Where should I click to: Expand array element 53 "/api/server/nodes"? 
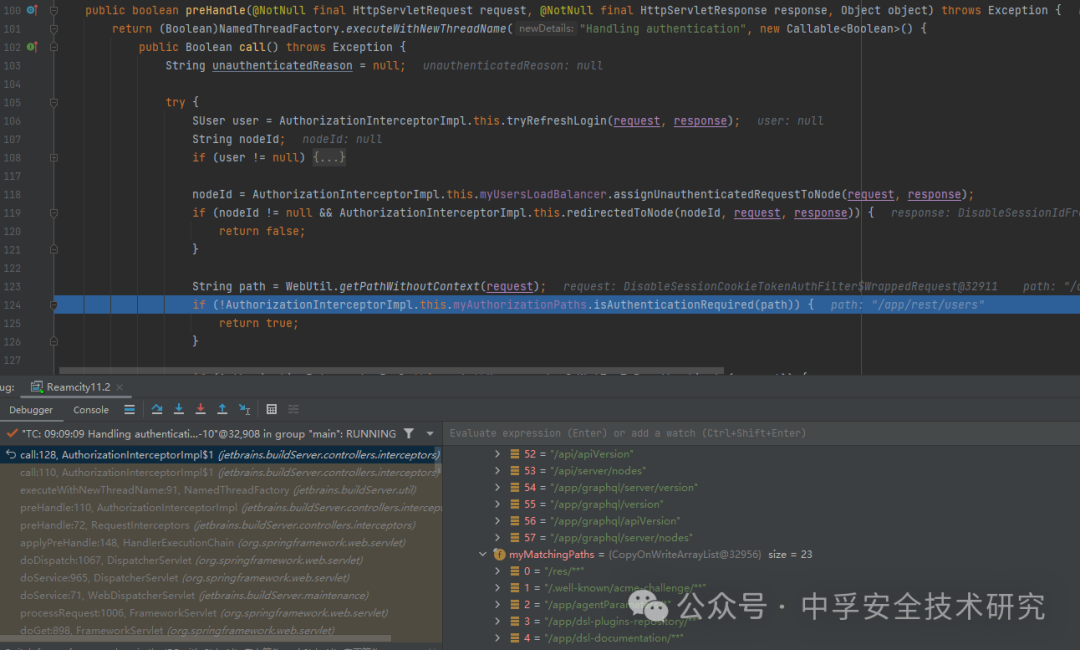point(497,471)
